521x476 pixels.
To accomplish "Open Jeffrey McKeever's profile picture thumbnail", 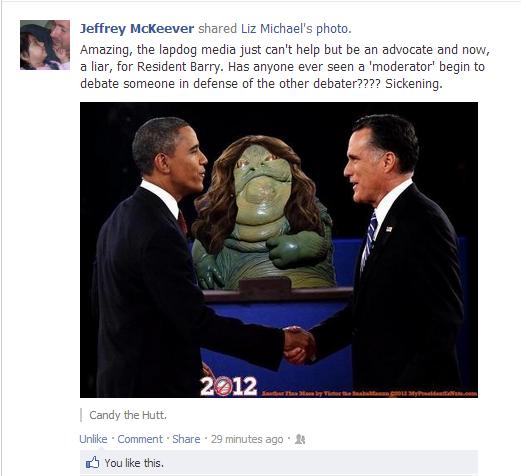I will 45,45.
